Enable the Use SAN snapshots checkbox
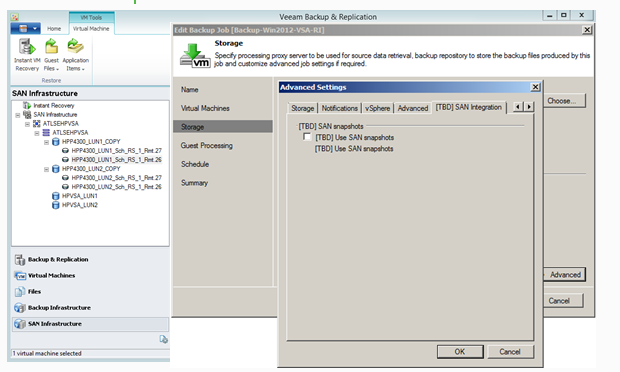The image size is (620, 372). [x=307, y=137]
